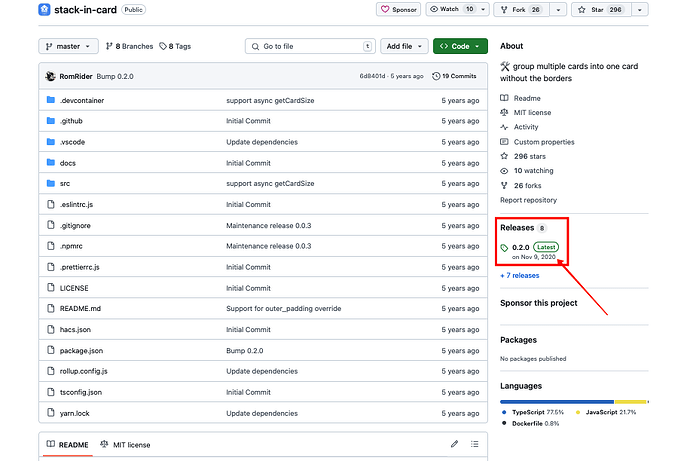Select the README tab
This screenshot has height=461, width=690.
[x=67, y=444]
